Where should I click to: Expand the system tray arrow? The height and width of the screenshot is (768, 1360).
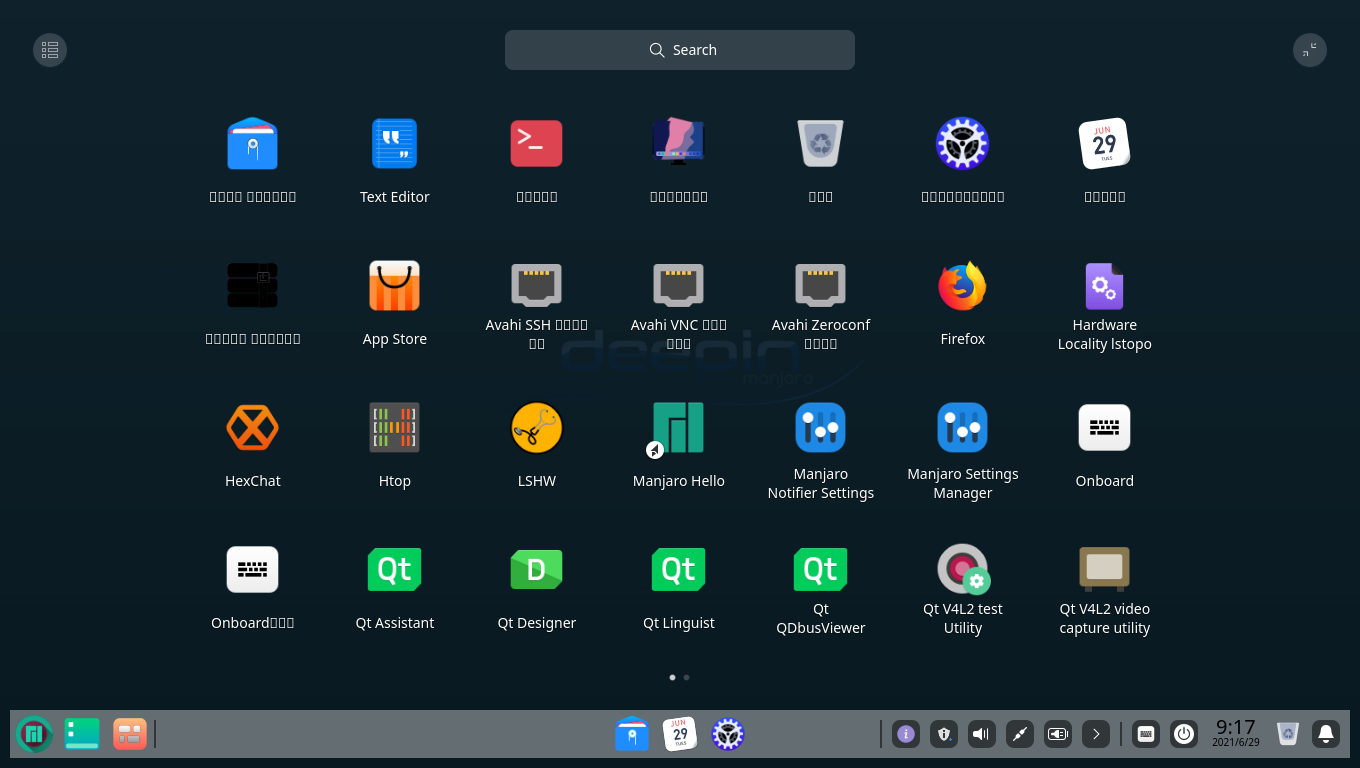point(1096,734)
